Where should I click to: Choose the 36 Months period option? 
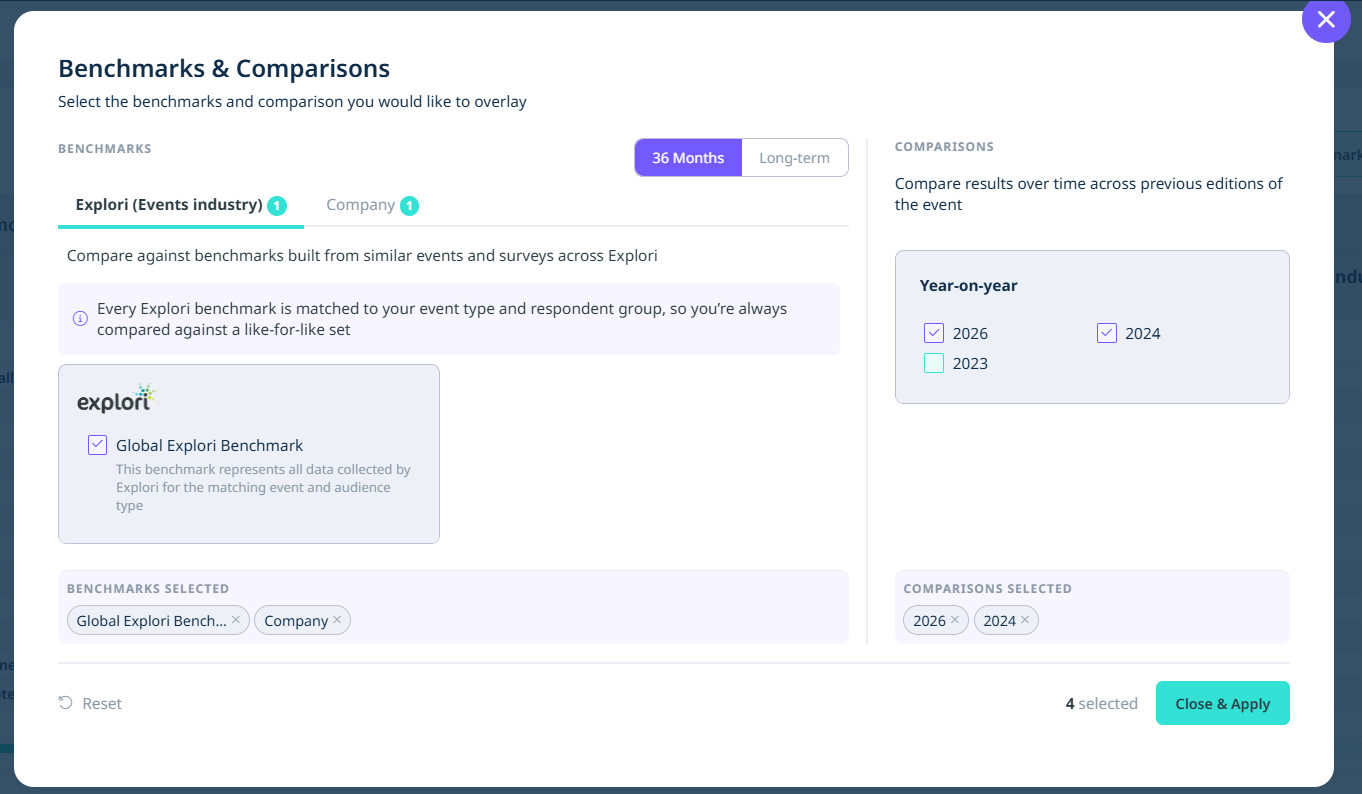pyautogui.click(x=688, y=158)
